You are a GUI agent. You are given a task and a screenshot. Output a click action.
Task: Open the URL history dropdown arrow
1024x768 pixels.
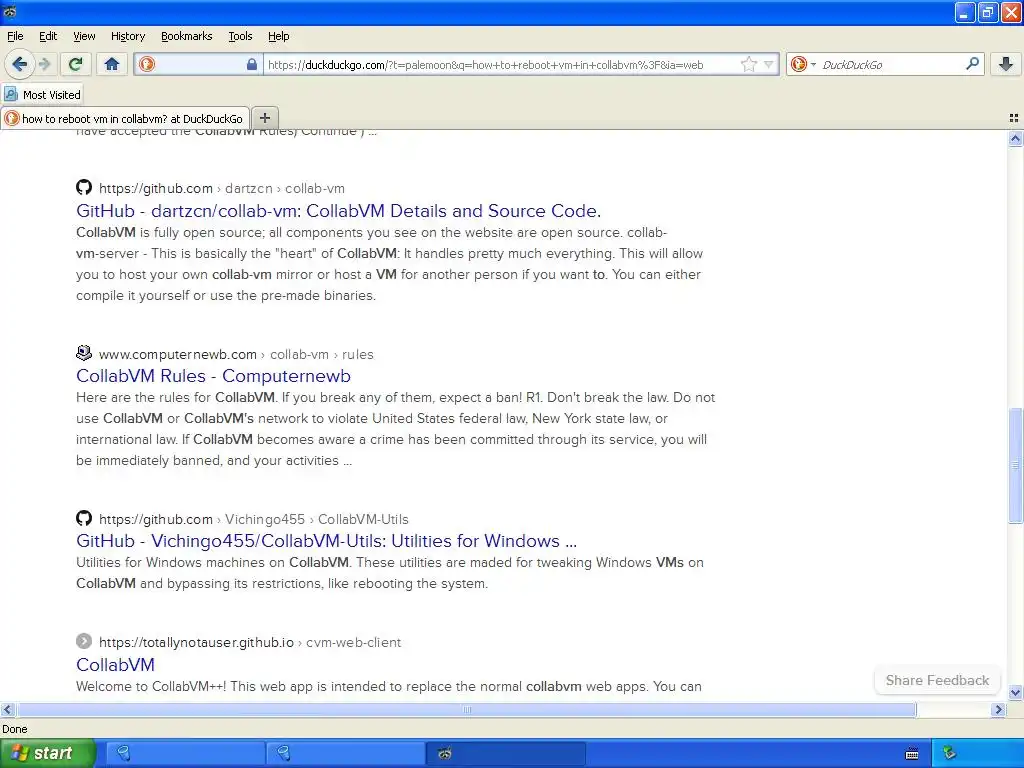pyautogui.click(x=769, y=64)
